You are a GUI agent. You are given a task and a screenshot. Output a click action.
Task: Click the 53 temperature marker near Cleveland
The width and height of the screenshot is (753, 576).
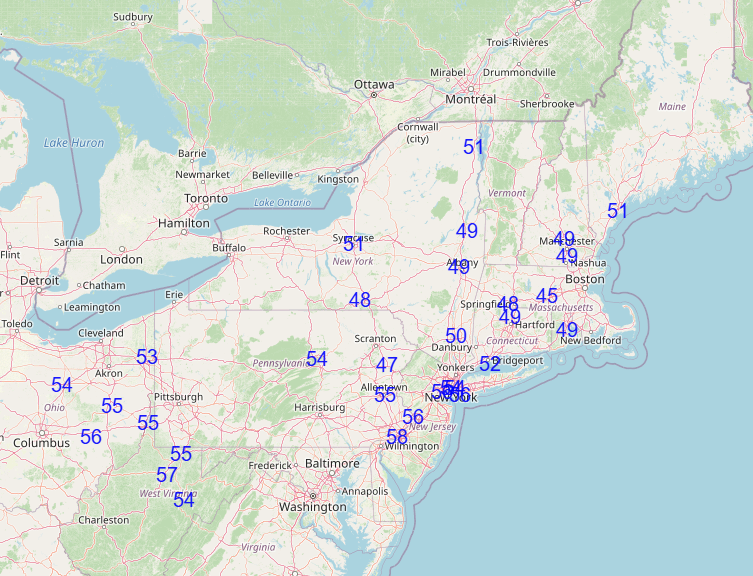pos(147,357)
